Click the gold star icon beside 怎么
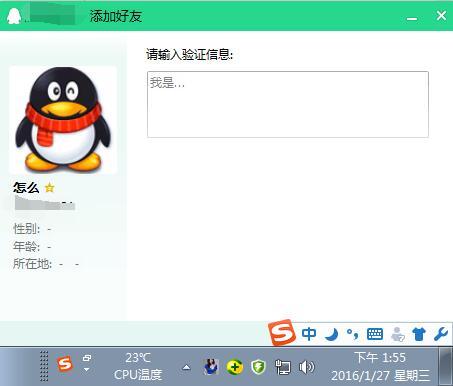Screen dimensions: 453x386 (50, 188)
